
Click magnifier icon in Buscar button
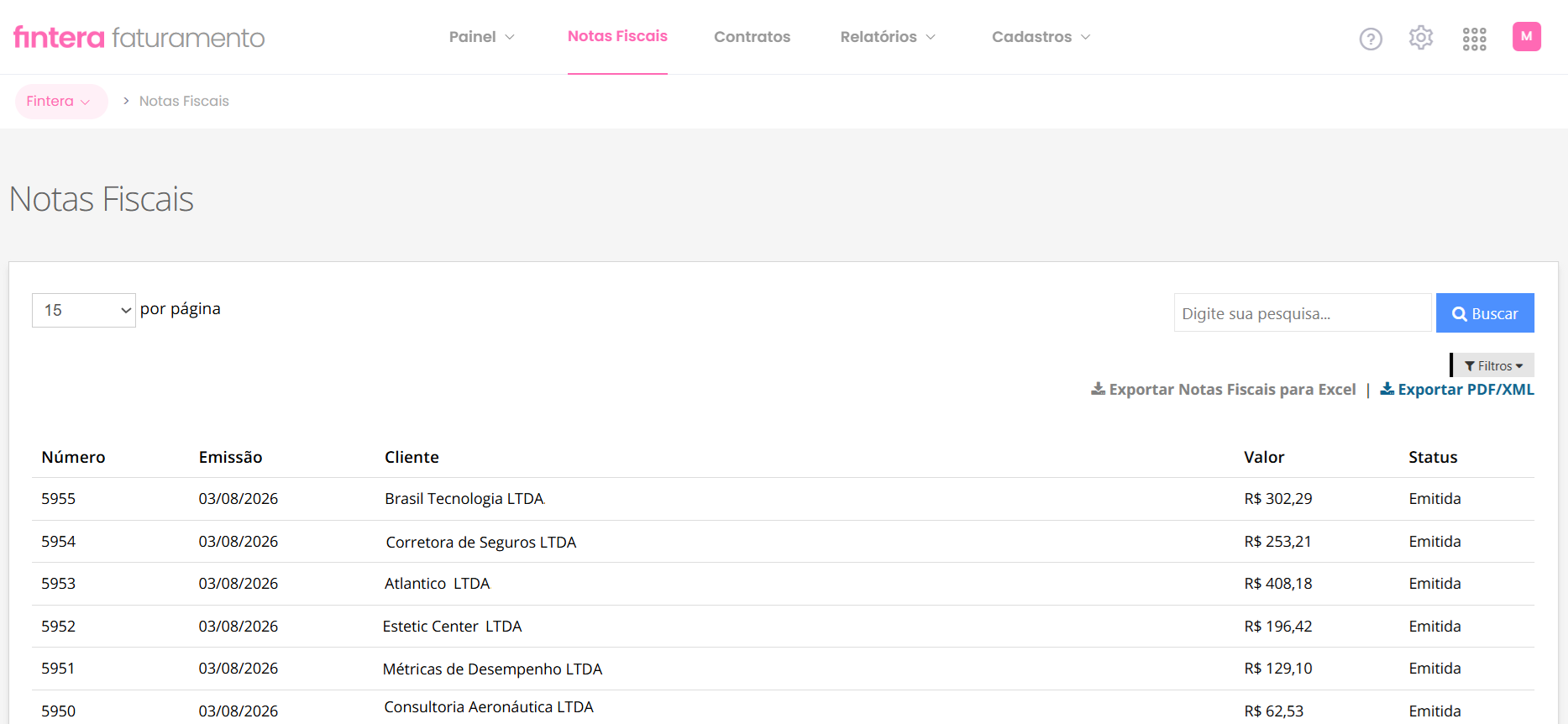pos(1460,314)
